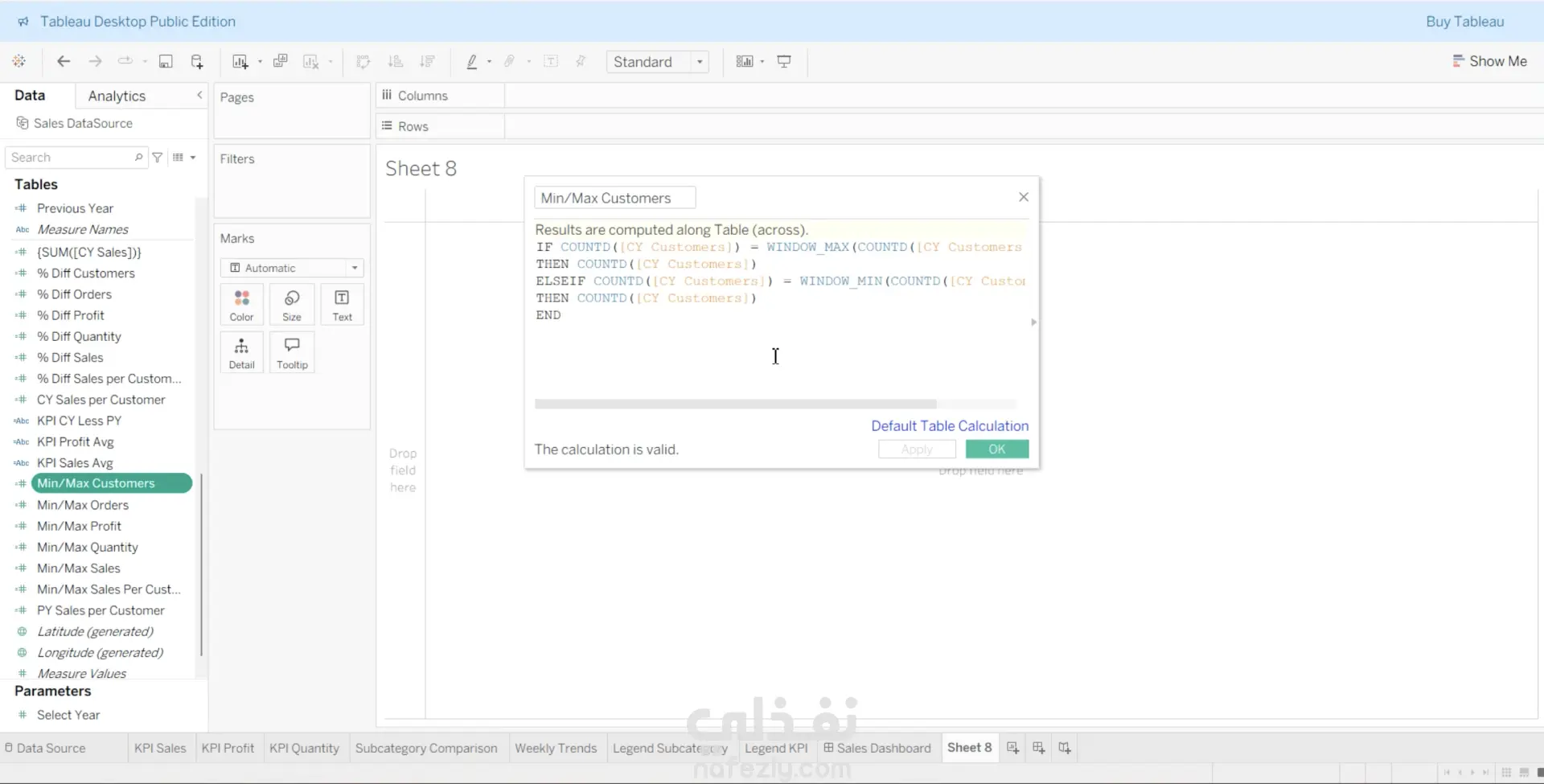Click the Undo back arrow in toolbar
This screenshot has width=1544, height=784.
[x=64, y=61]
